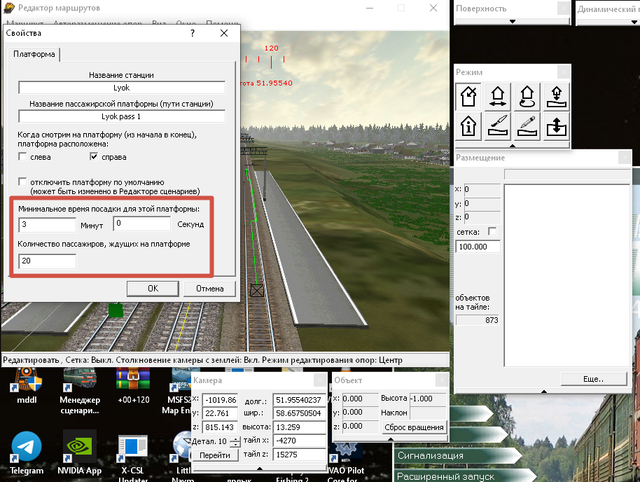Click the Название станции field with Lyok
This screenshot has height=482, width=640.
click(122, 88)
